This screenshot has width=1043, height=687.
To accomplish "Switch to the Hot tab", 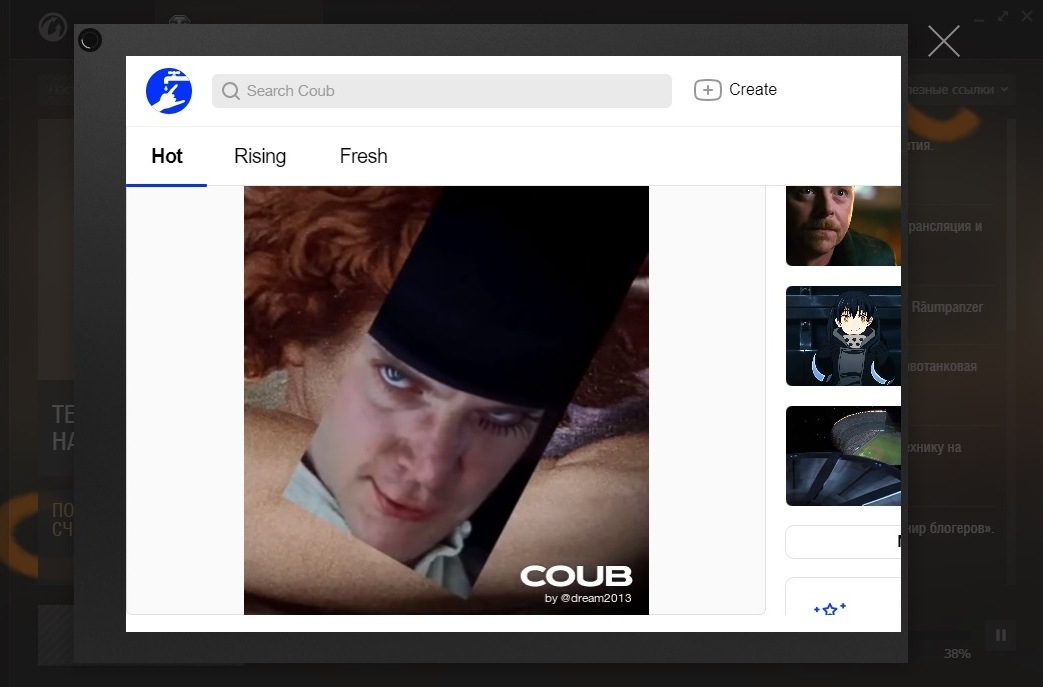I will point(166,156).
